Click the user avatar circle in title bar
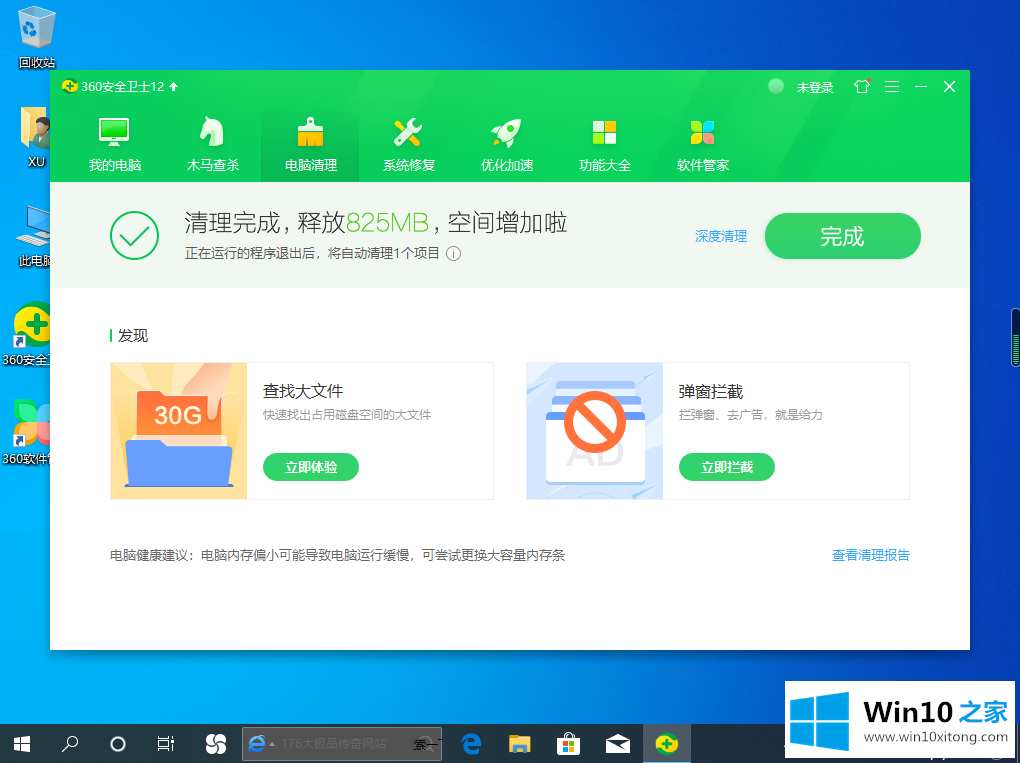This screenshot has width=1020, height=763. pyautogui.click(x=775, y=87)
